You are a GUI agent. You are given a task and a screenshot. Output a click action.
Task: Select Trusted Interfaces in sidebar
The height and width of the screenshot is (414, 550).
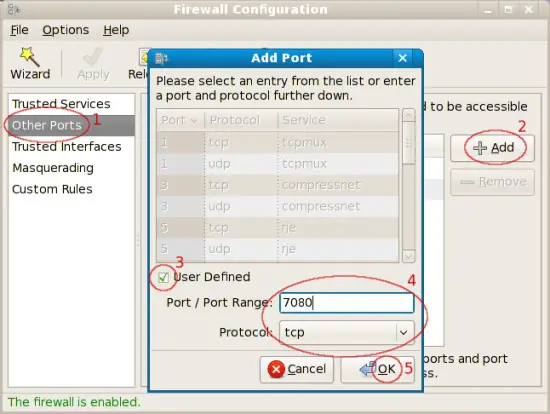pyautogui.click(x=72, y=147)
